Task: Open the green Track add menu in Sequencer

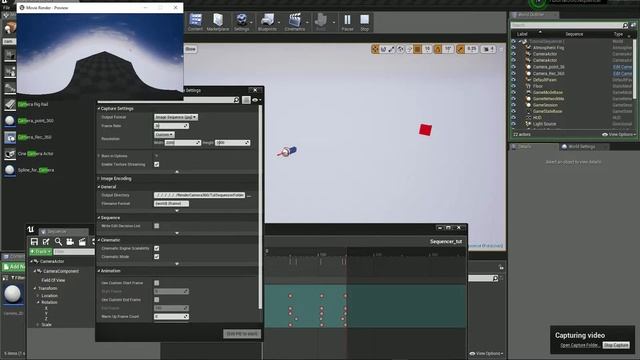Action: click(40, 252)
